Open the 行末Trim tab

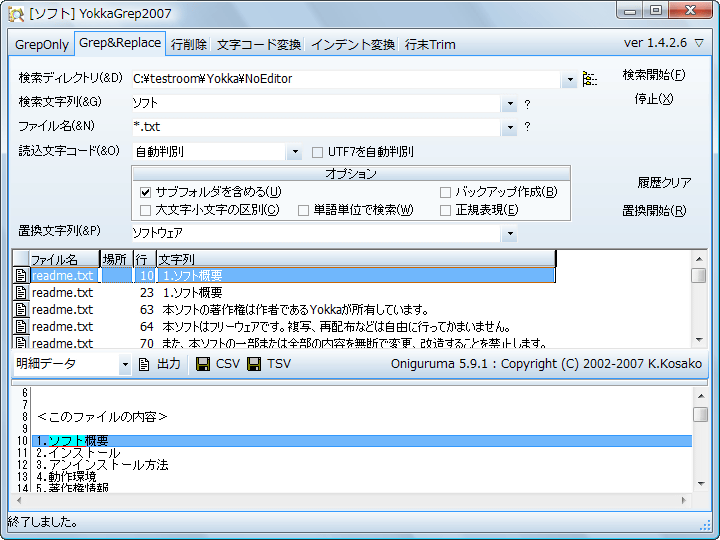point(430,45)
